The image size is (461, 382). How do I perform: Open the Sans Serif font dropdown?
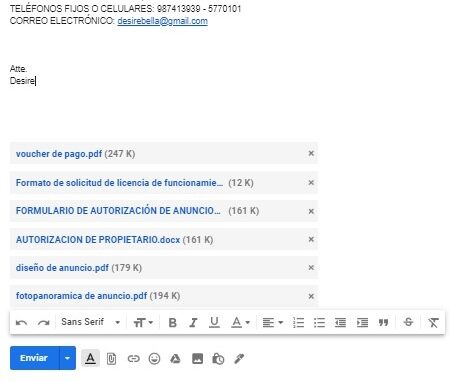click(x=91, y=322)
